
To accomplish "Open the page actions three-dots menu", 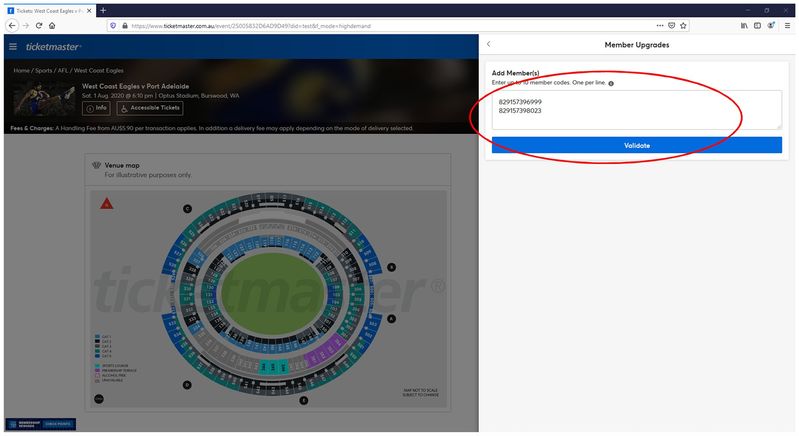I will (660, 25).
